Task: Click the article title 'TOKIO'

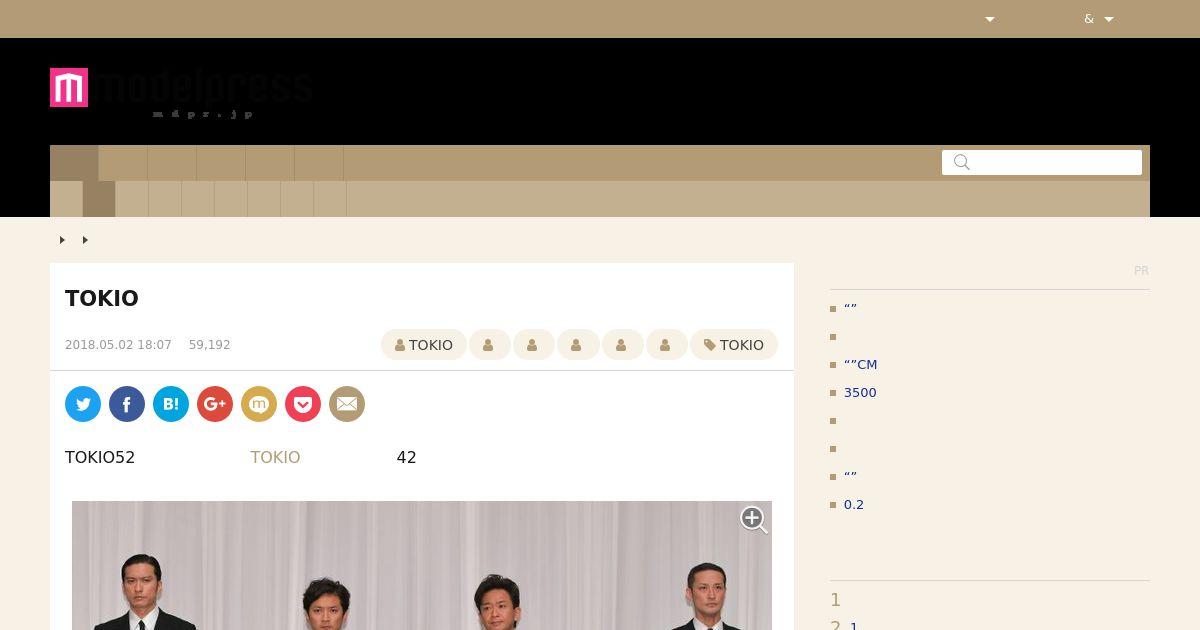Action: pyautogui.click(x=102, y=298)
